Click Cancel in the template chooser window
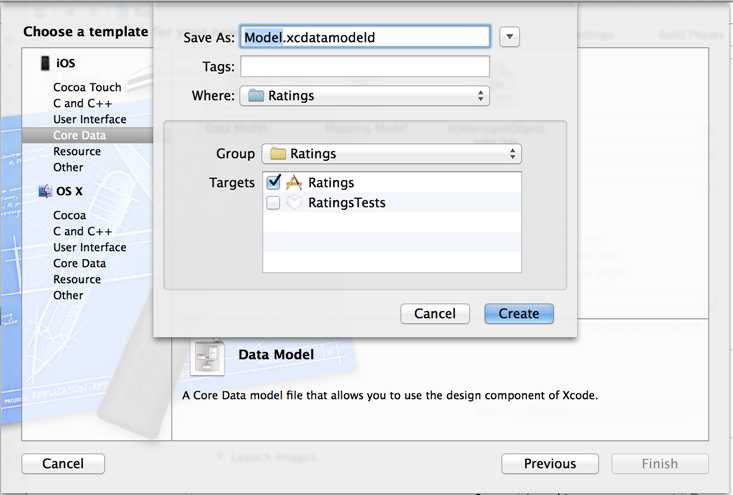 63,463
